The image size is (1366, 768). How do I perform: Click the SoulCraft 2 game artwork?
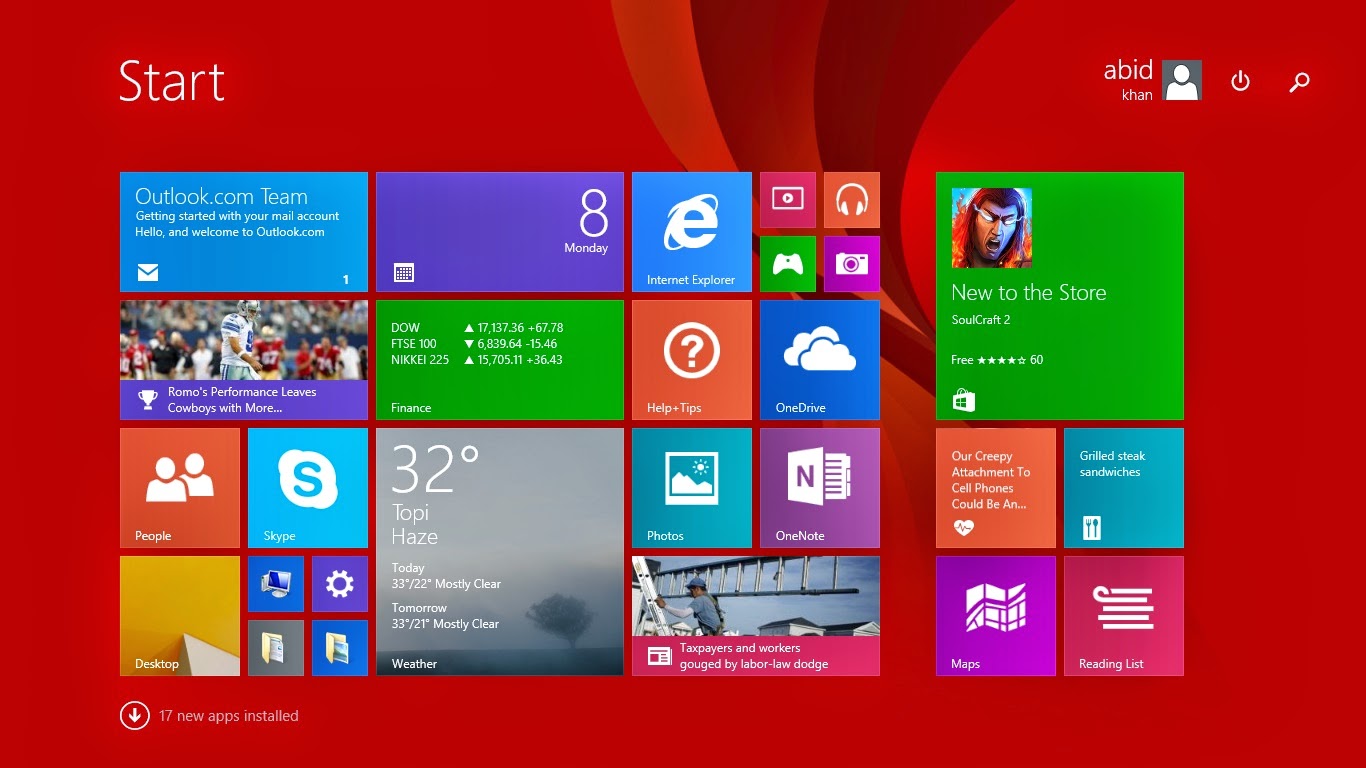point(992,228)
